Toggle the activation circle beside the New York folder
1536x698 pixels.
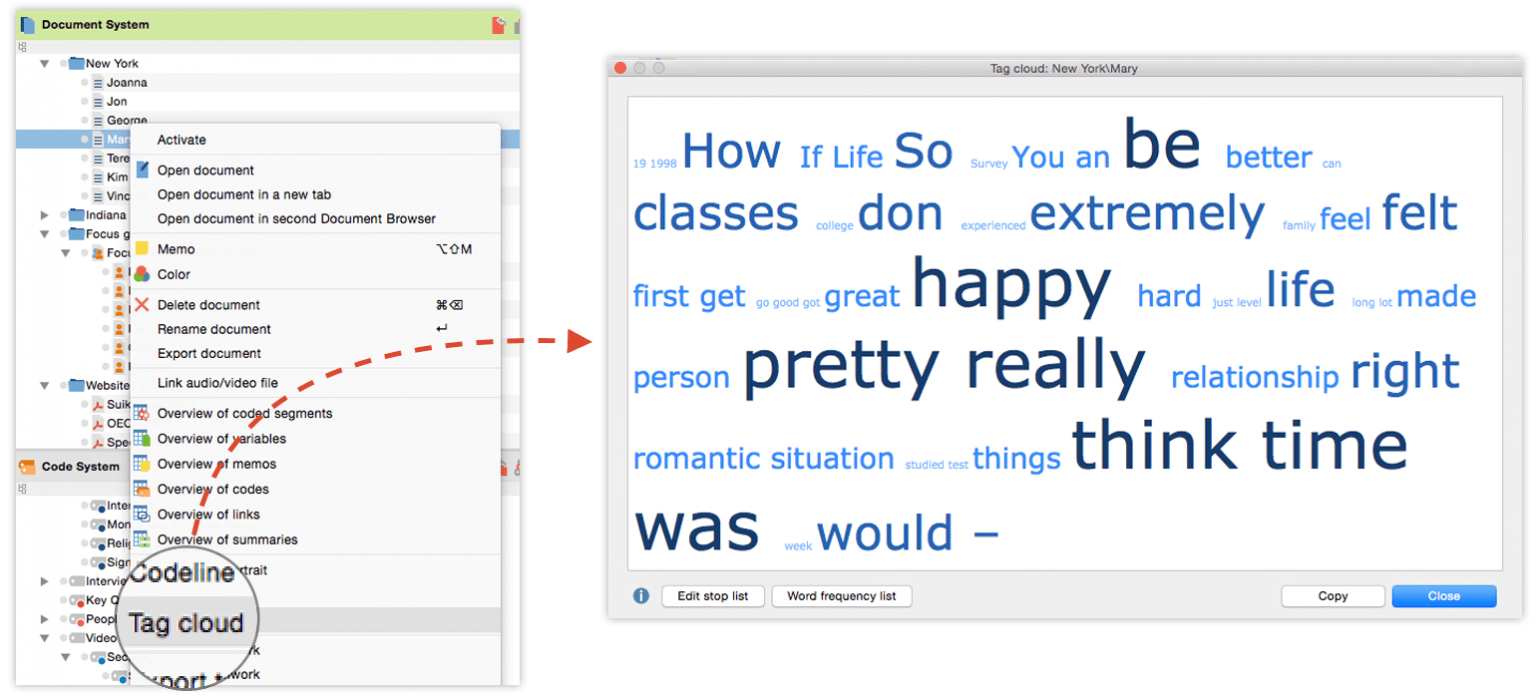point(64,63)
